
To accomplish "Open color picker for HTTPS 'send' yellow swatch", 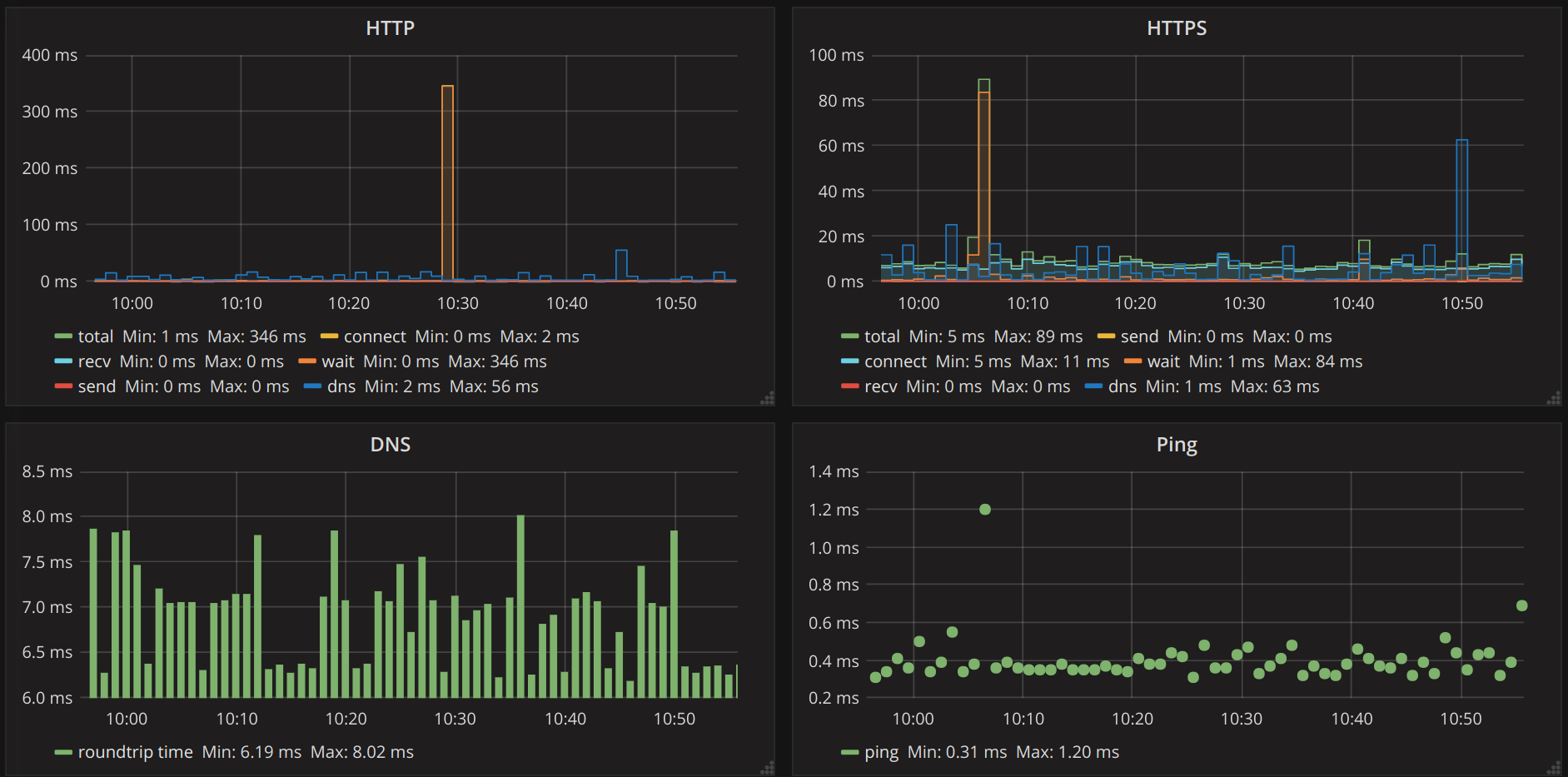I will pyautogui.click(x=1106, y=336).
